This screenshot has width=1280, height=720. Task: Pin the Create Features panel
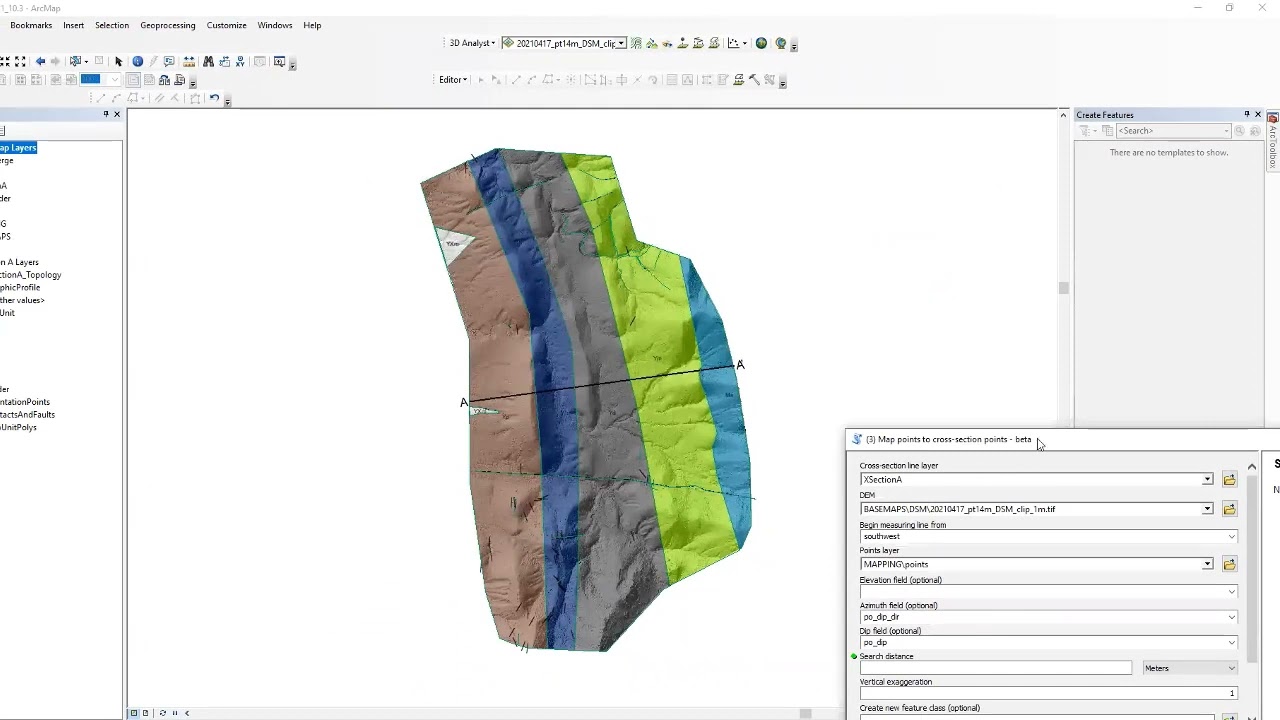coord(1246,114)
